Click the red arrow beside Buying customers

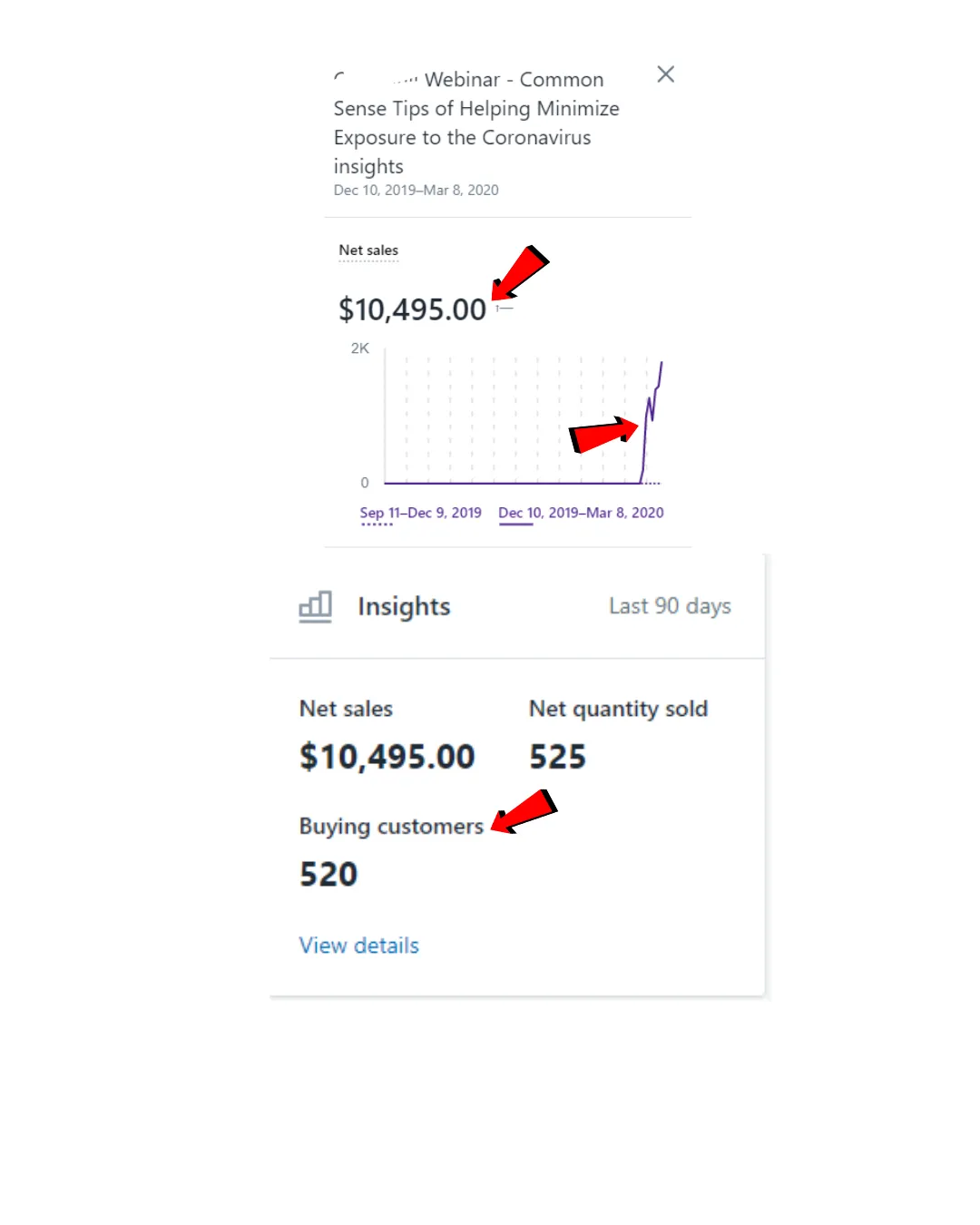pos(524,811)
